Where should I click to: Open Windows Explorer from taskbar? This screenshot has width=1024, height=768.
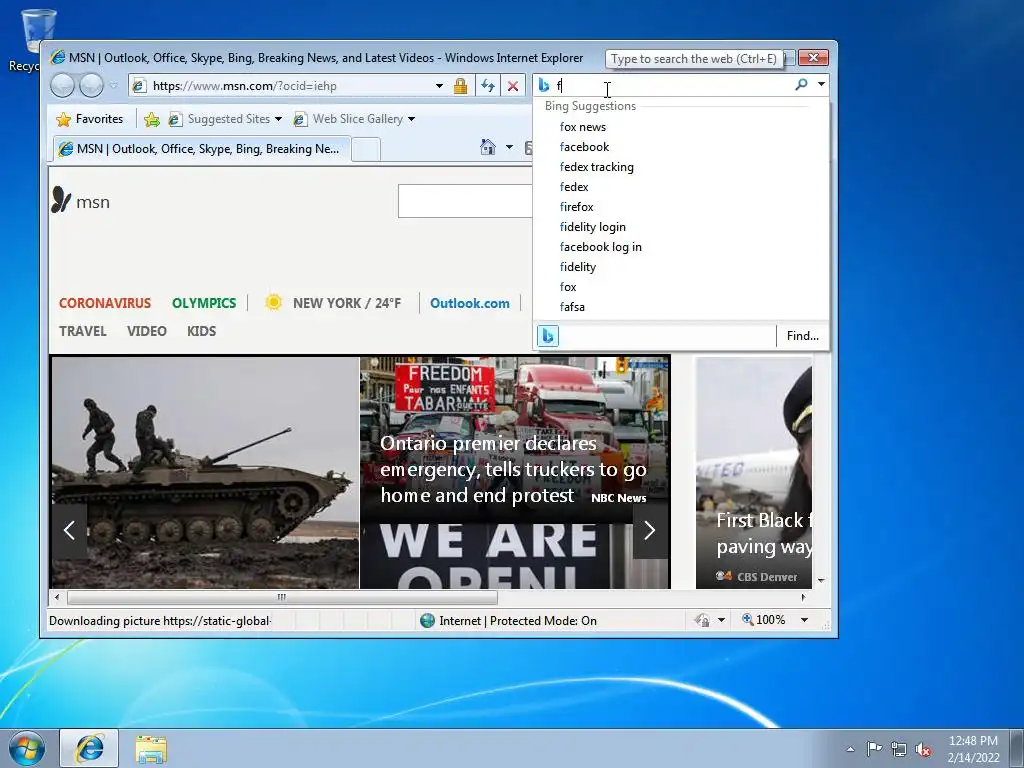tap(151, 749)
